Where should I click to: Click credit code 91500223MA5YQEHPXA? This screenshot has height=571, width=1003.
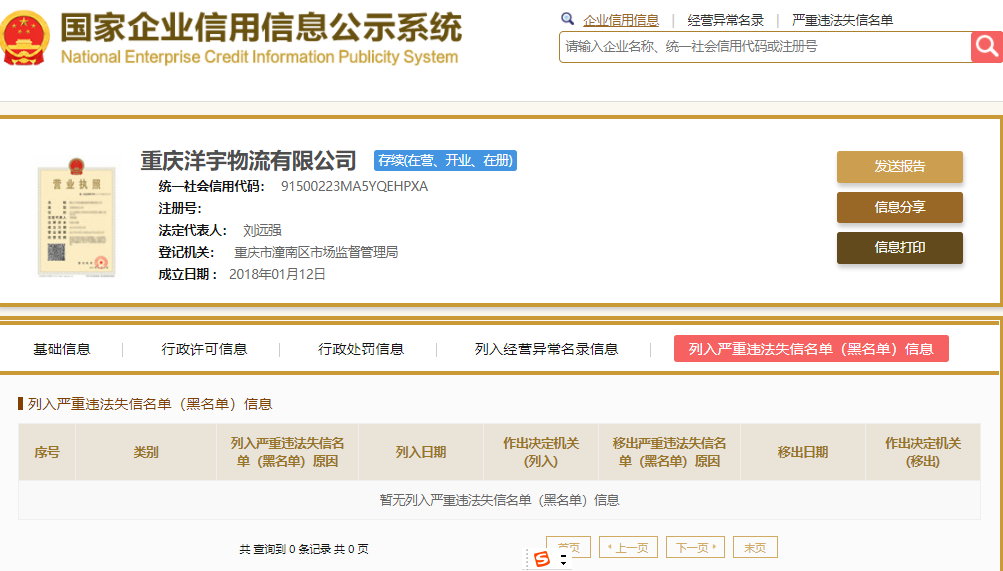tap(354, 187)
